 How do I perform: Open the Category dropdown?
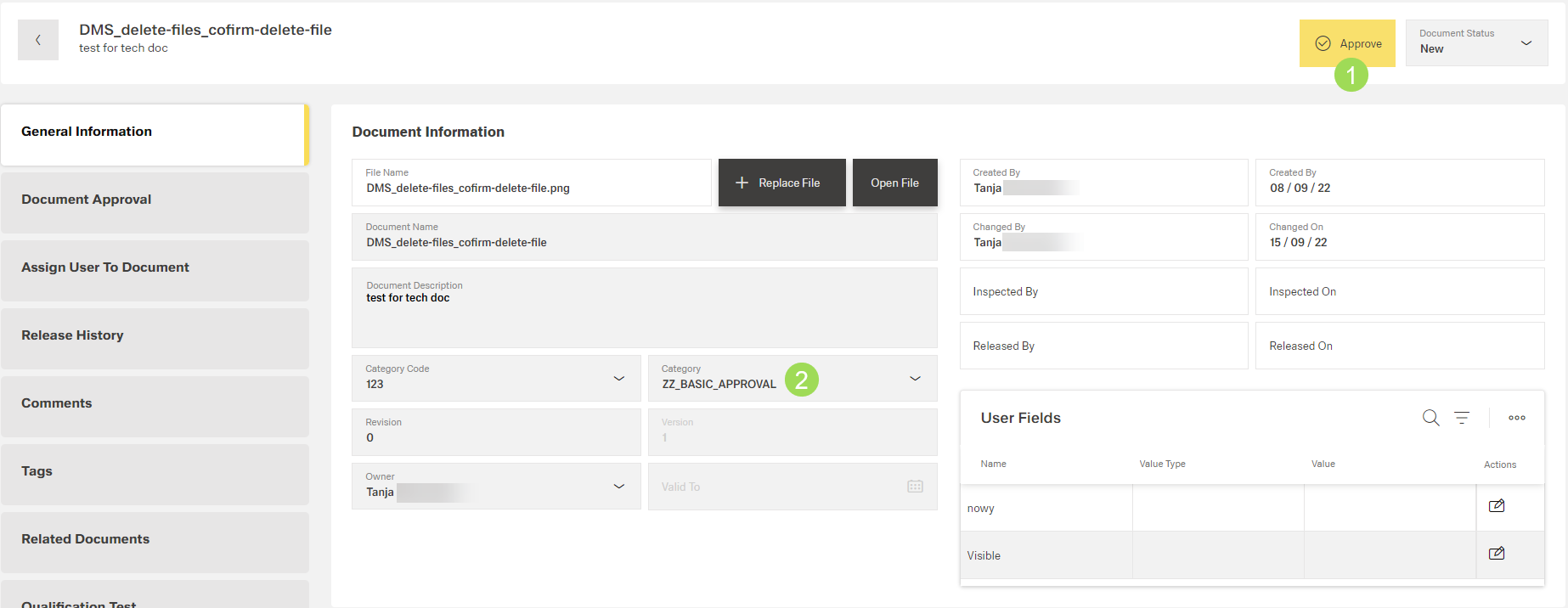pyautogui.click(x=915, y=379)
